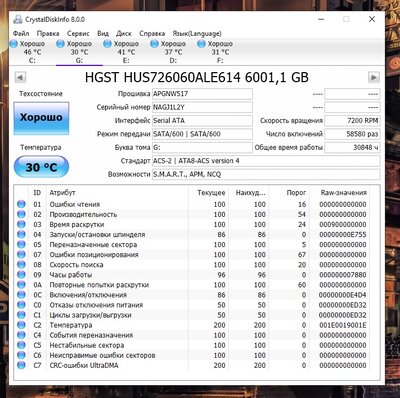This screenshot has width=400, height=398.
Task: Click status icon for C5 Нестабильные сектора
Action: coord(21,345)
